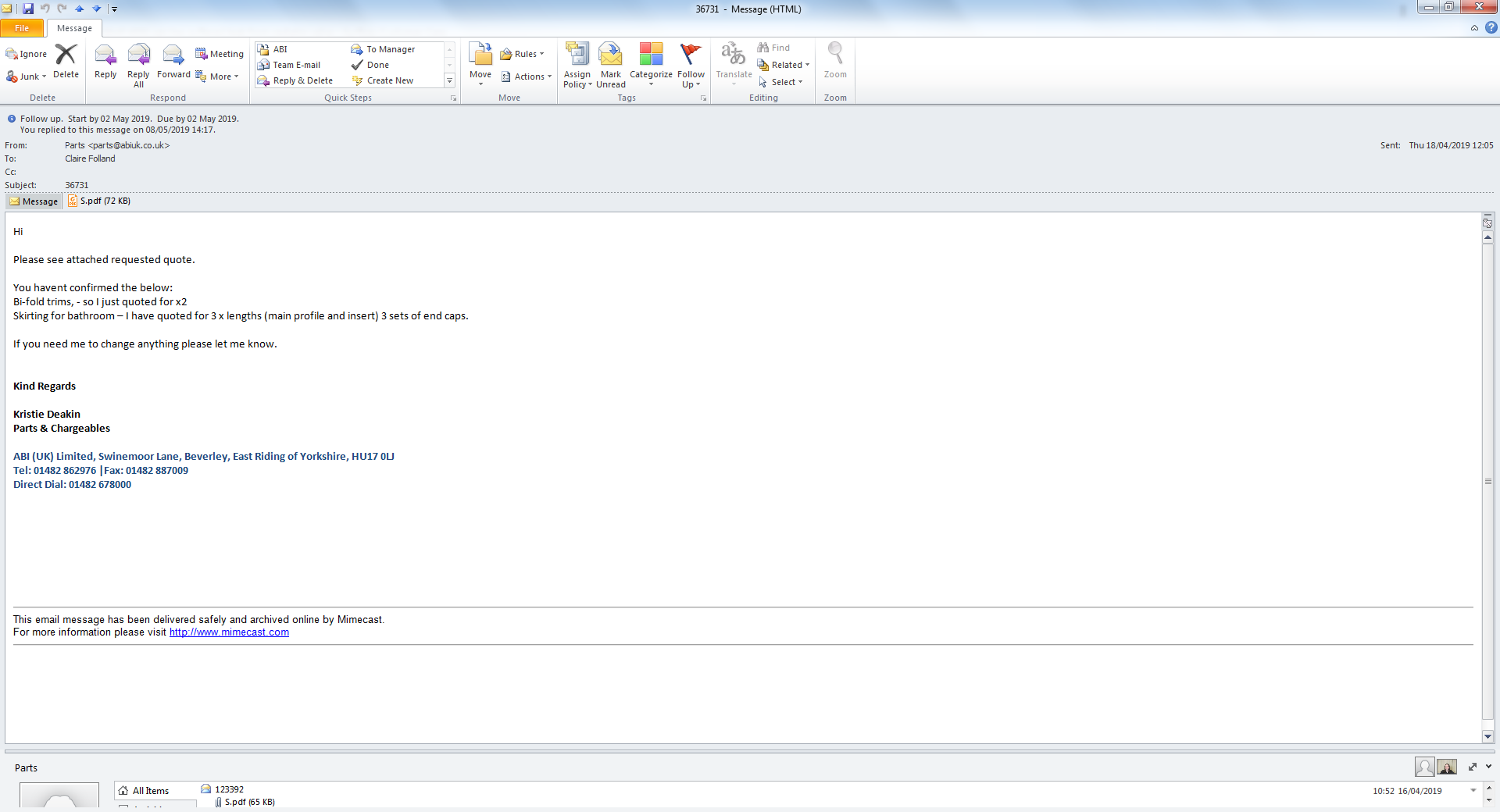Open the mimecast.com link

(229, 632)
